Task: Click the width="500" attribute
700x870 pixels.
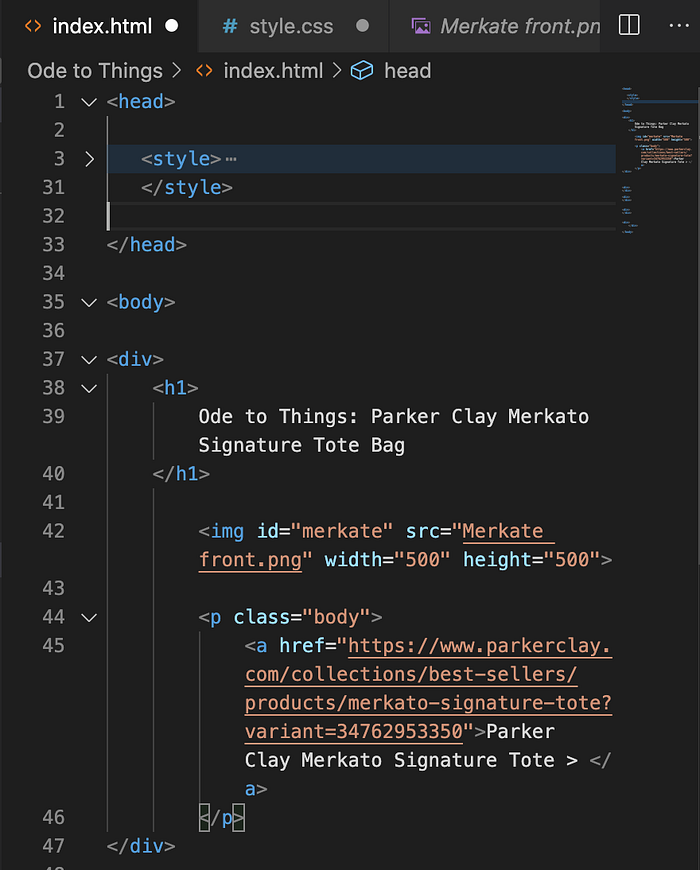Action: [387, 560]
